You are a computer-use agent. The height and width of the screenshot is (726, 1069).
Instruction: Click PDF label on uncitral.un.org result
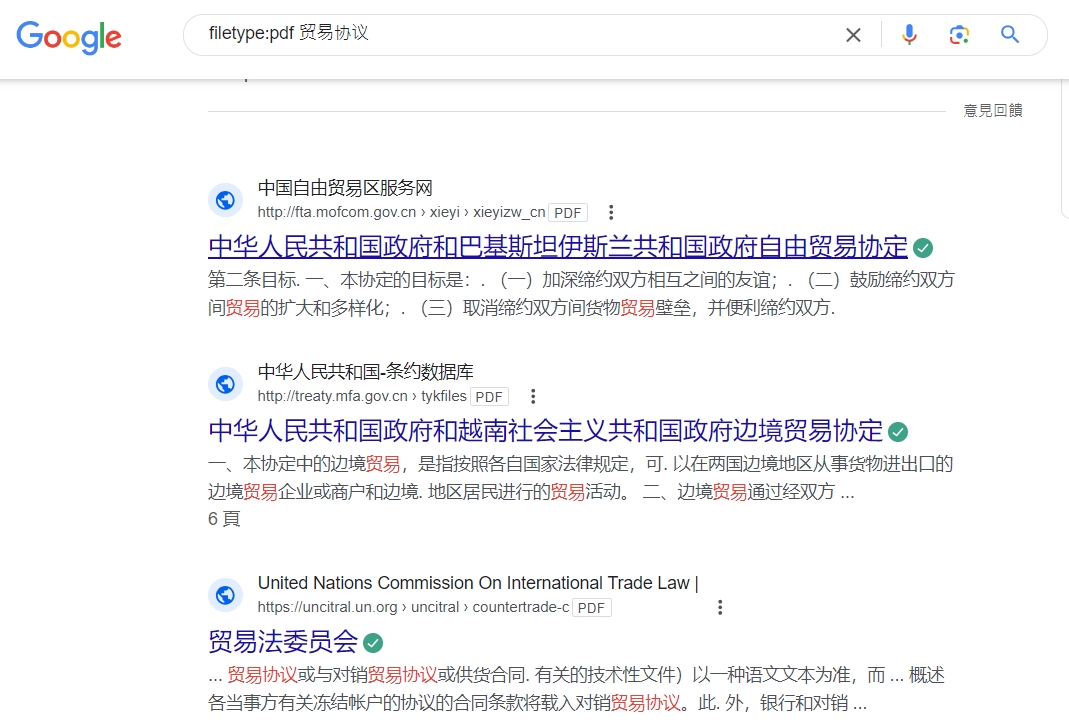tap(591, 608)
